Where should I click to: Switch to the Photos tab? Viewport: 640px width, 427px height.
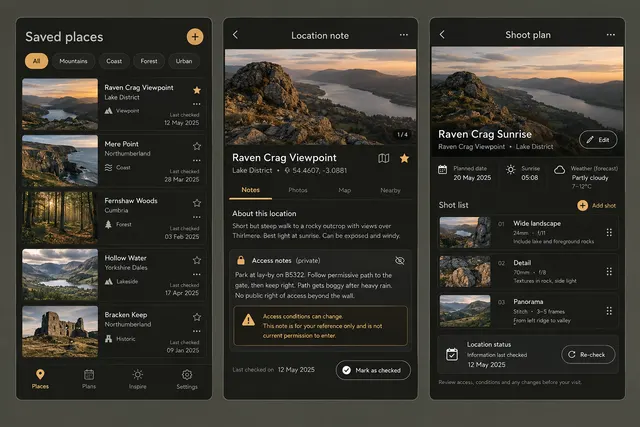(x=298, y=190)
